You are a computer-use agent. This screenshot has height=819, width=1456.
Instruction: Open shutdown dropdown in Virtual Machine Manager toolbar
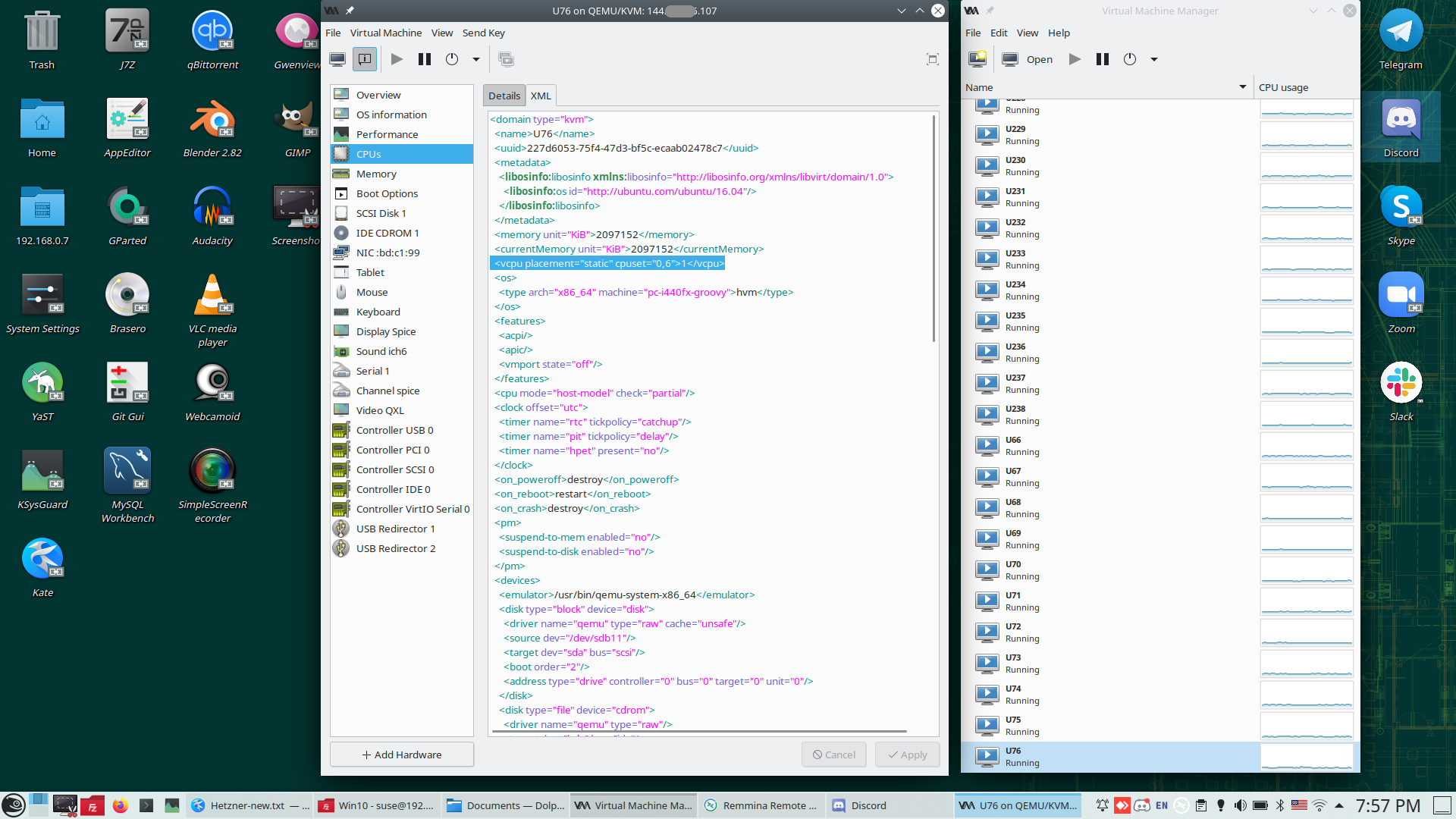(x=1154, y=59)
